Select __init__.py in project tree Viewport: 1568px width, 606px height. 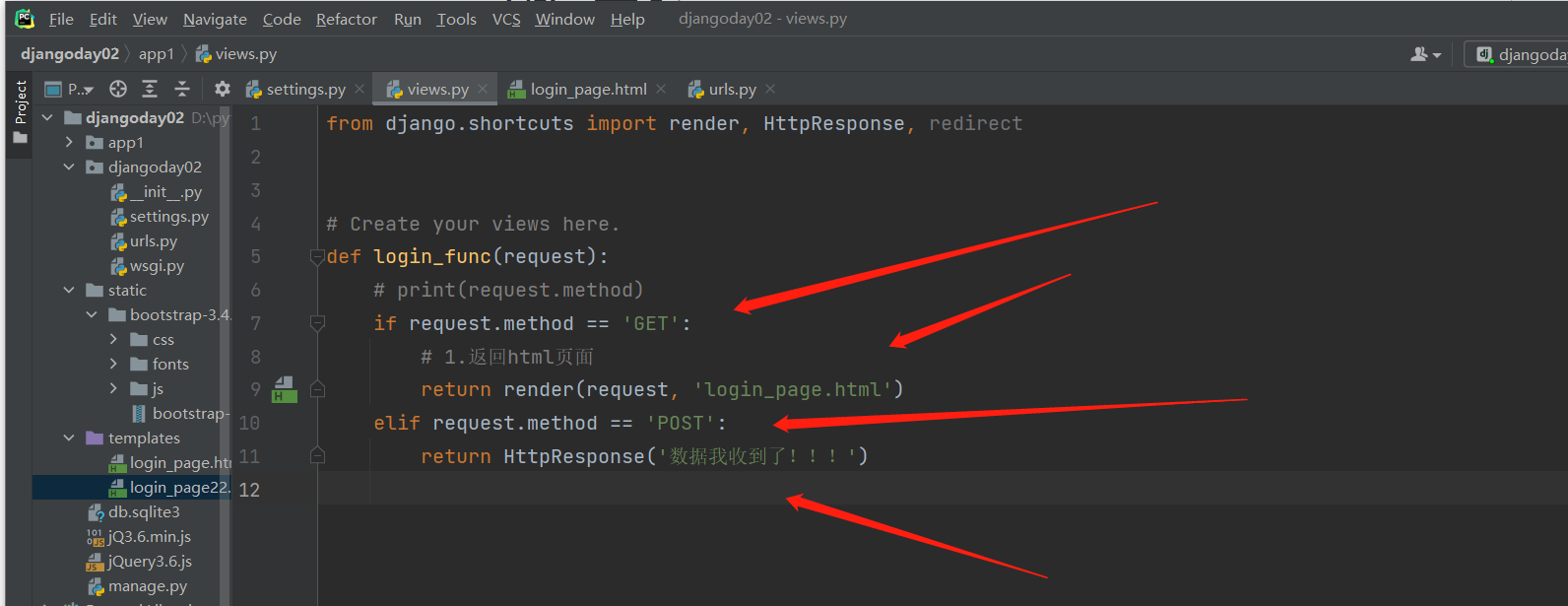tap(156, 192)
